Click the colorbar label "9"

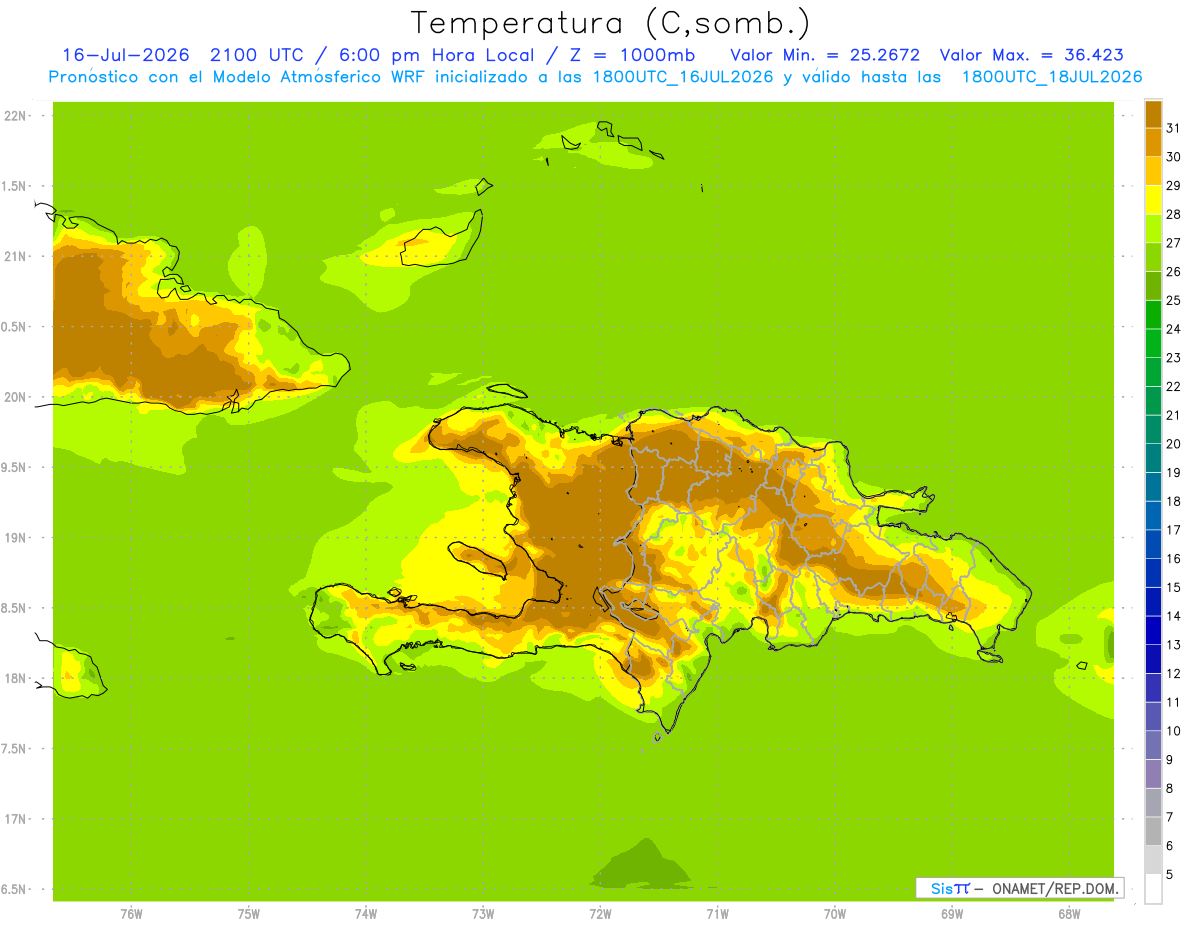pyautogui.click(x=1169, y=760)
